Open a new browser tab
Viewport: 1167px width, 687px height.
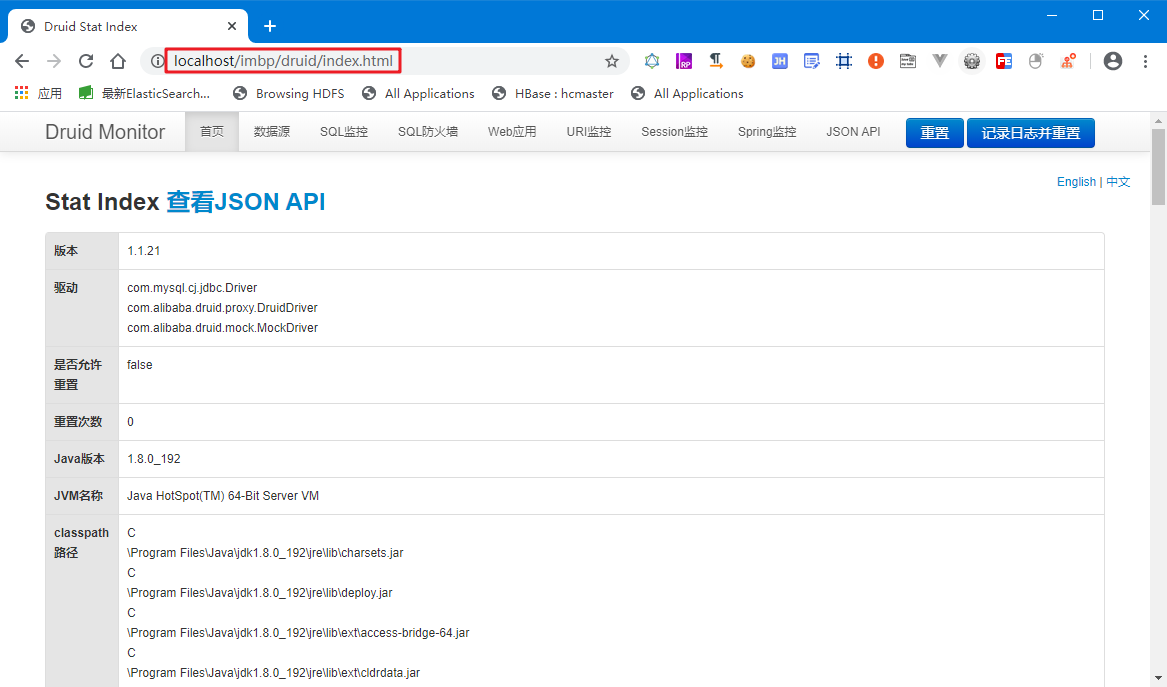tap(269, 26)
